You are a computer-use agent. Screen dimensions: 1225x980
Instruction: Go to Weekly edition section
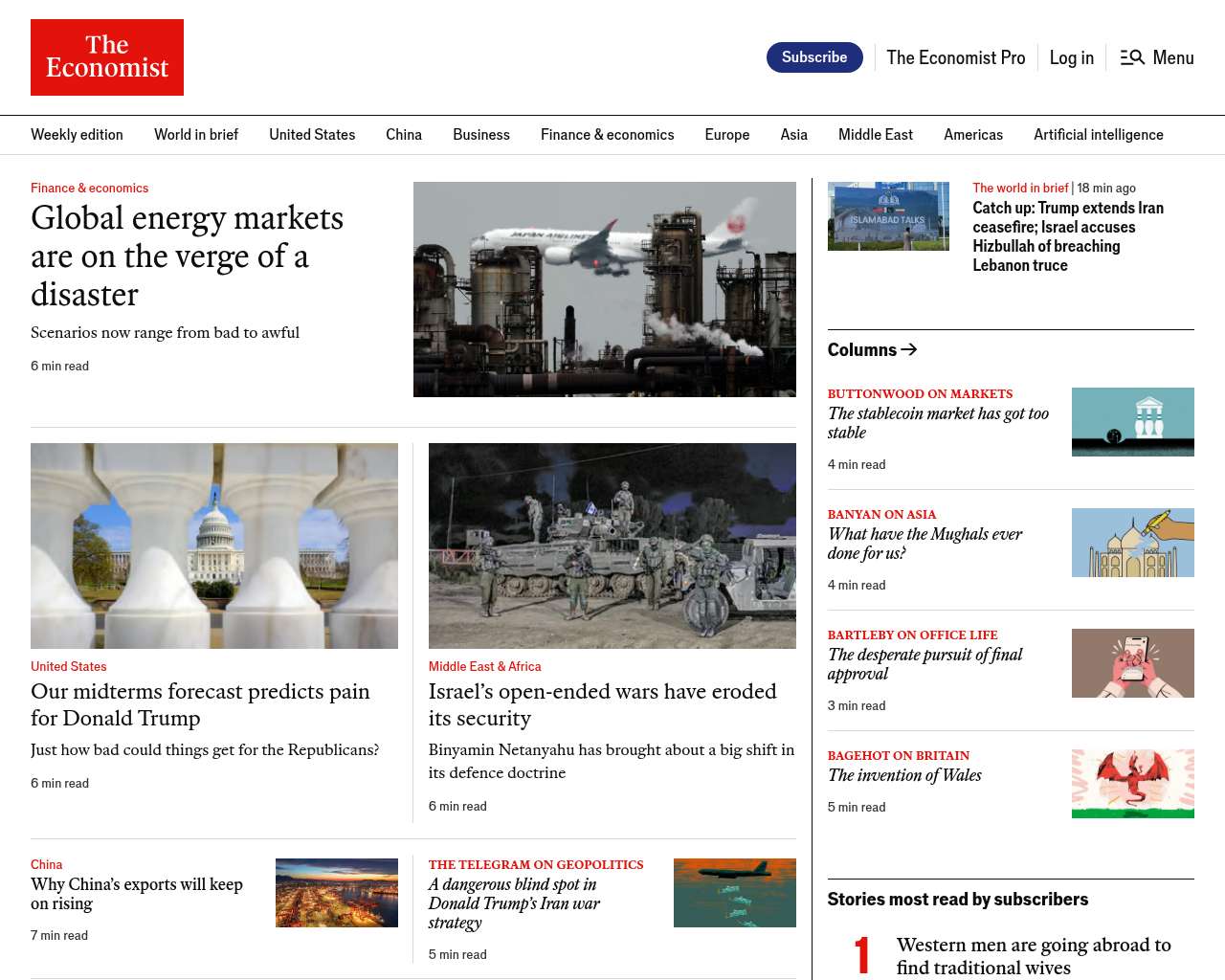[77, 135]
